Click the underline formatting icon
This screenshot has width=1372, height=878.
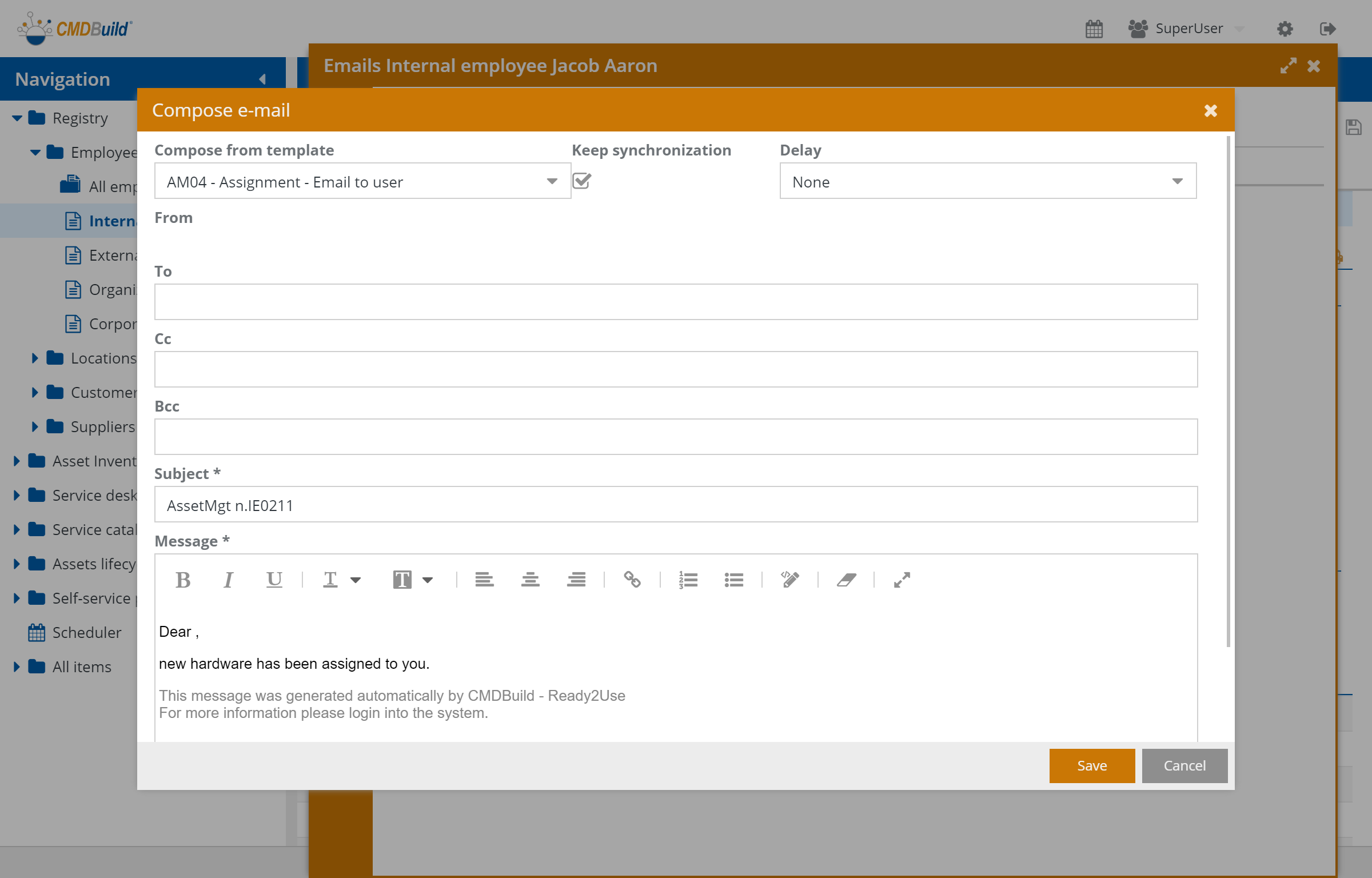point(274,580)
